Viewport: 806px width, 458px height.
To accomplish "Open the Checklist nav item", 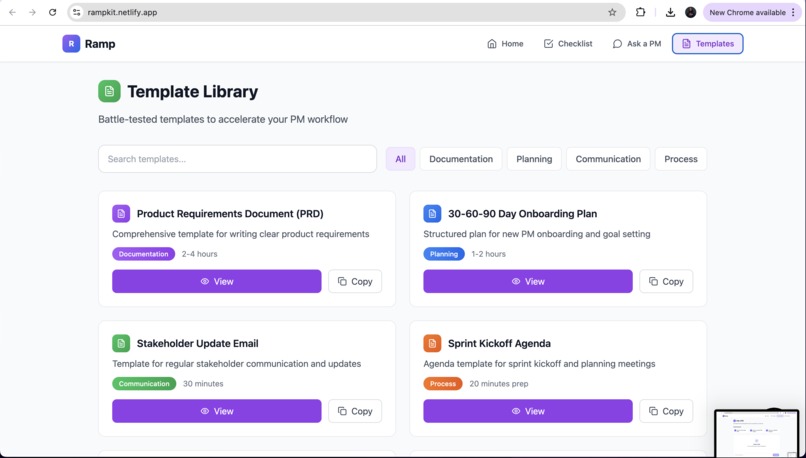I will tap(568, 44).
